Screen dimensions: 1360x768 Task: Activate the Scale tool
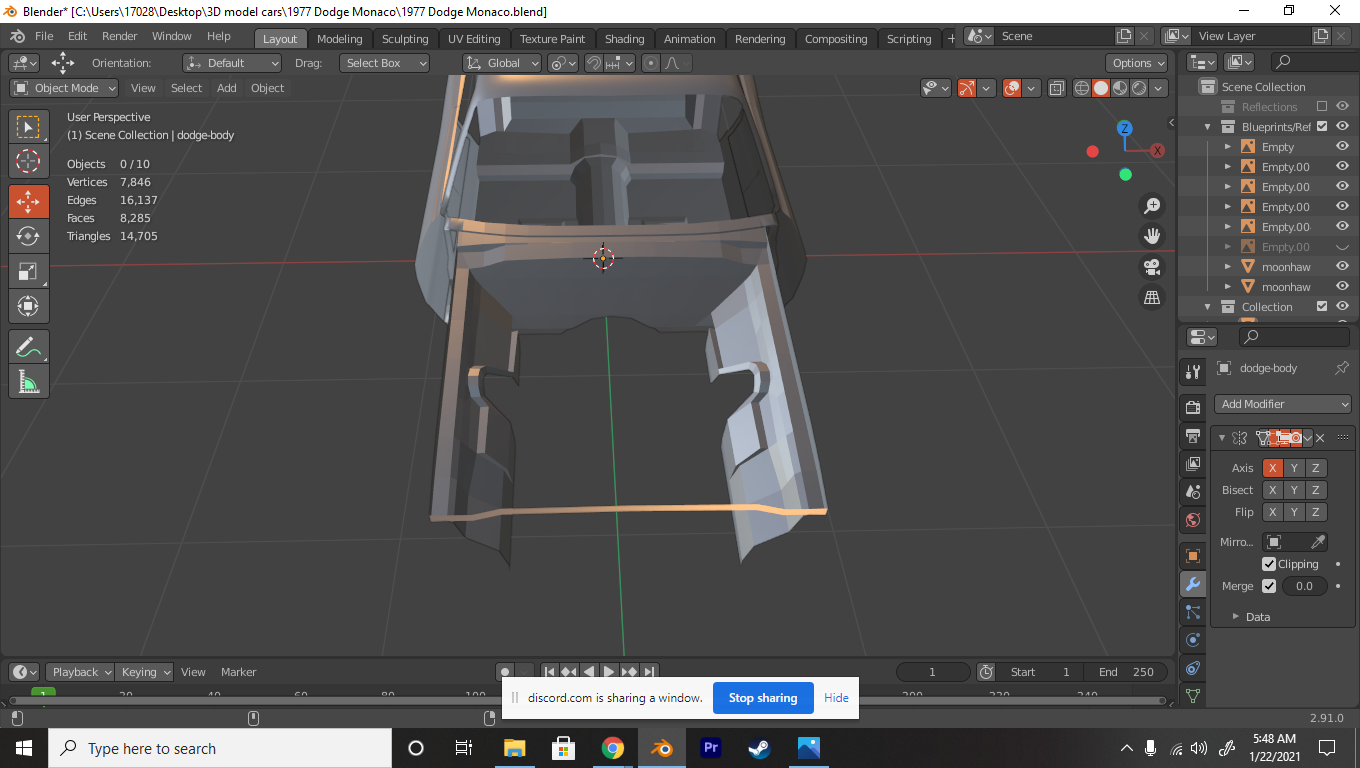tap(28, 271)
